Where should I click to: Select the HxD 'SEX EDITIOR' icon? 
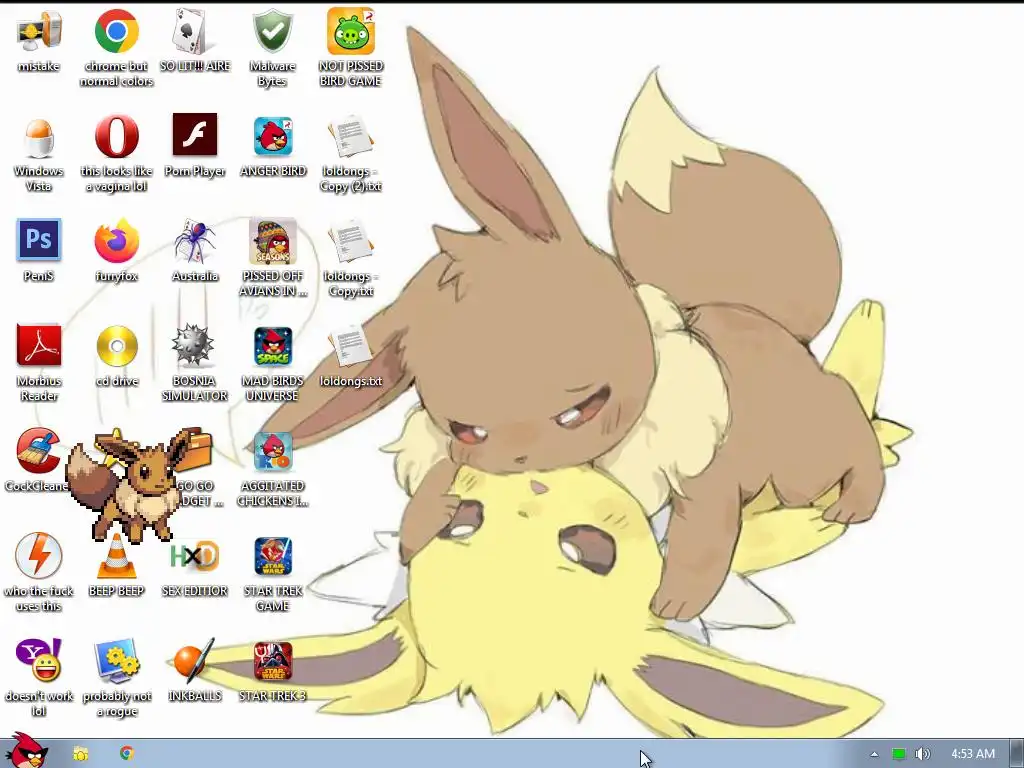coord(195,556)
